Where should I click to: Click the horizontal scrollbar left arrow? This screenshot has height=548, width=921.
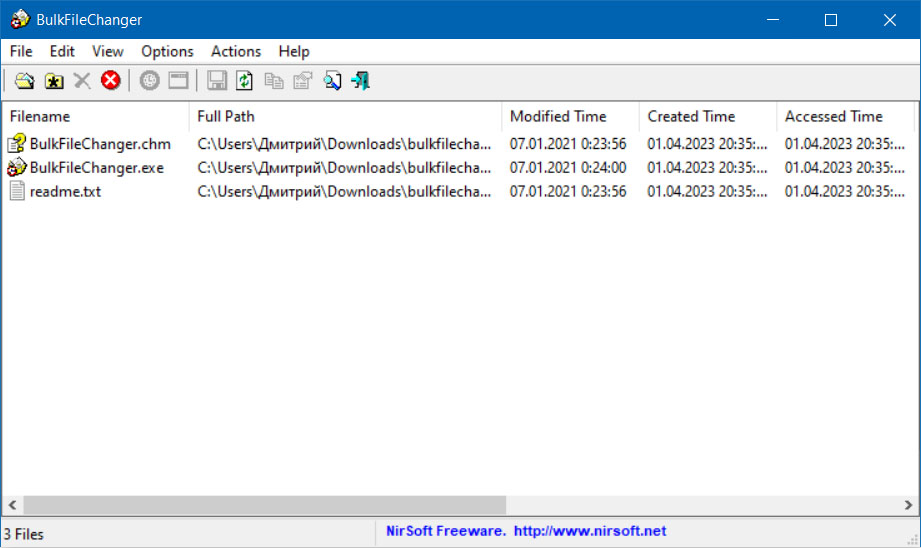pyautogui.click(x=12, y=505)
